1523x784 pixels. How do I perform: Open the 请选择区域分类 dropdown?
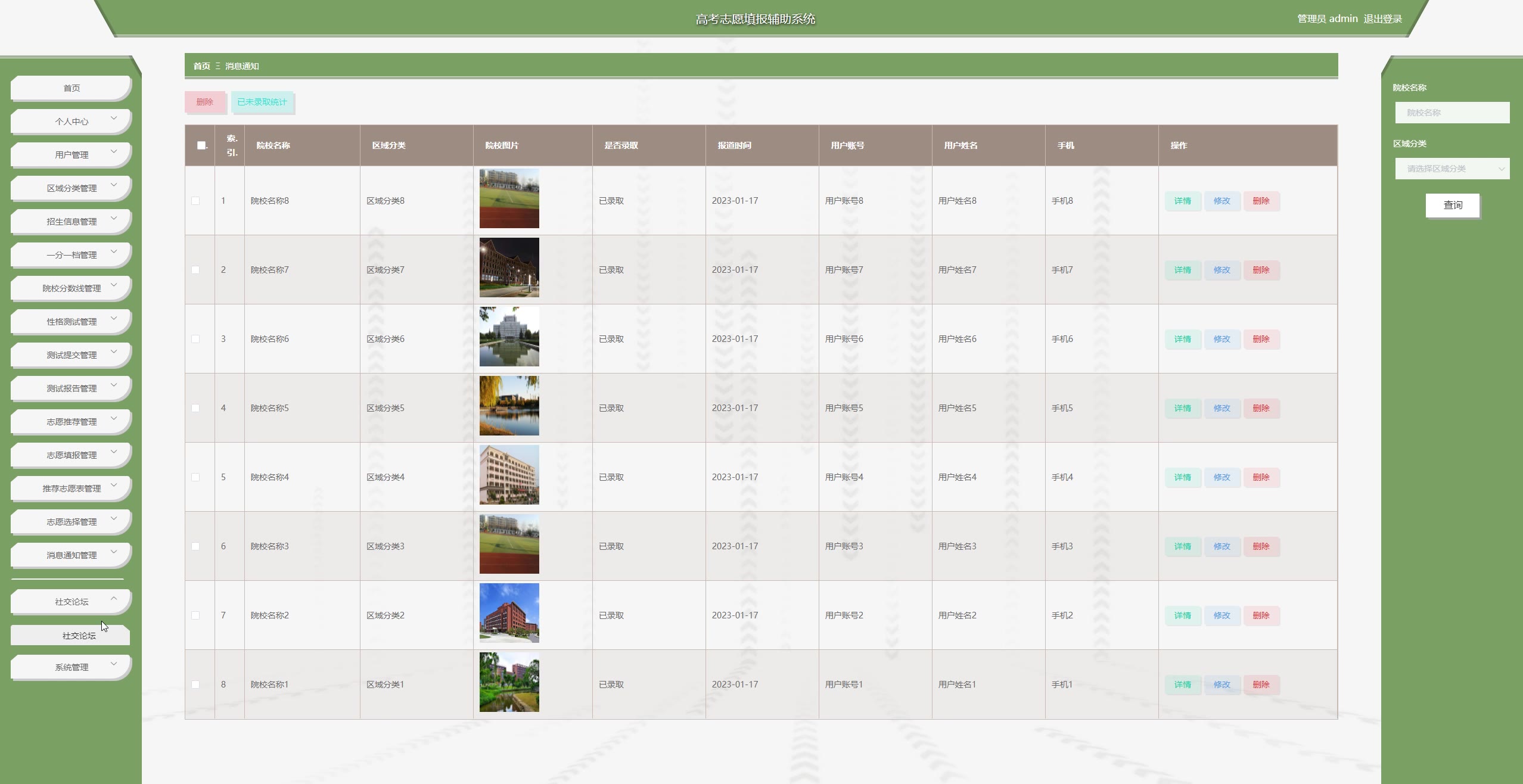(x=1451, y=169)
